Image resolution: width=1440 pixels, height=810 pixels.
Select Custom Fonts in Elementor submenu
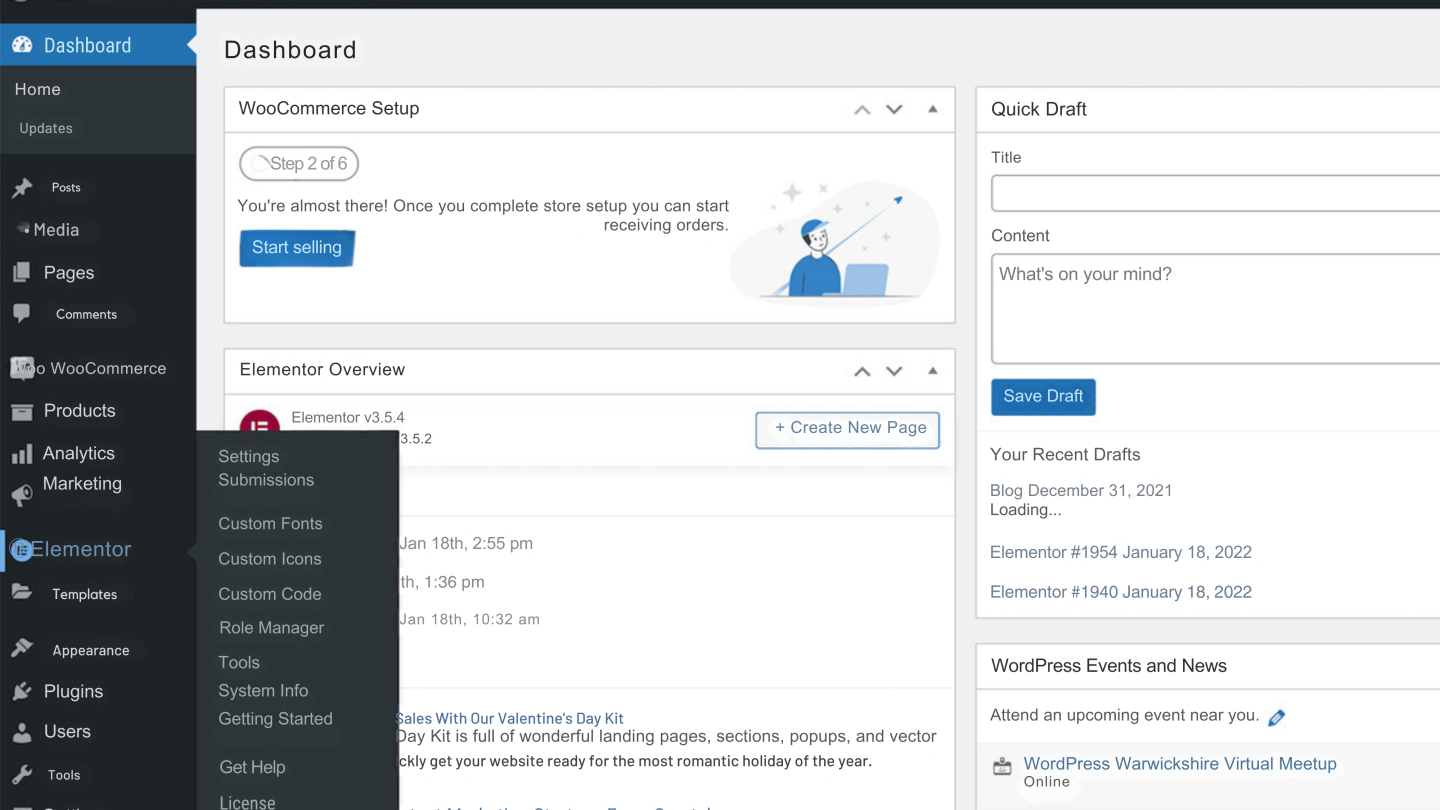coord(270,524)
